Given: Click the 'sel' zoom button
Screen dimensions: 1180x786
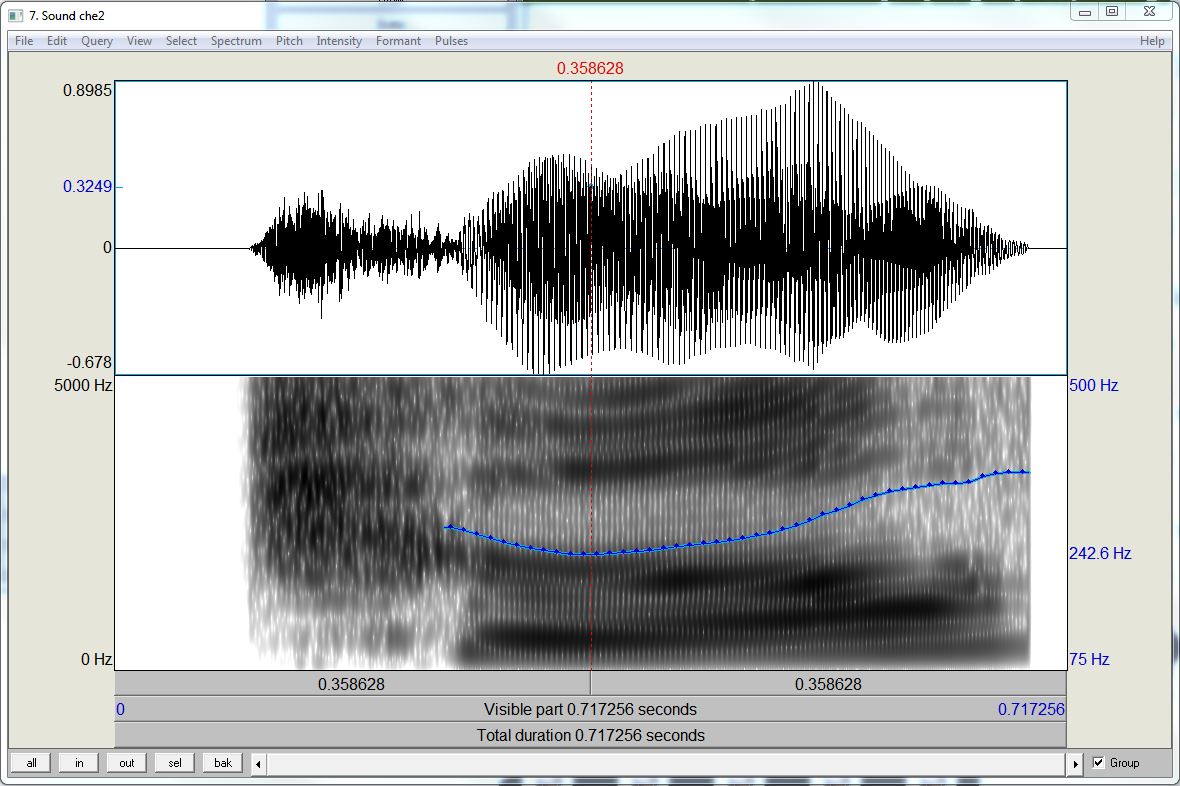Looking at the screenshot, I should tap(175, 763).
